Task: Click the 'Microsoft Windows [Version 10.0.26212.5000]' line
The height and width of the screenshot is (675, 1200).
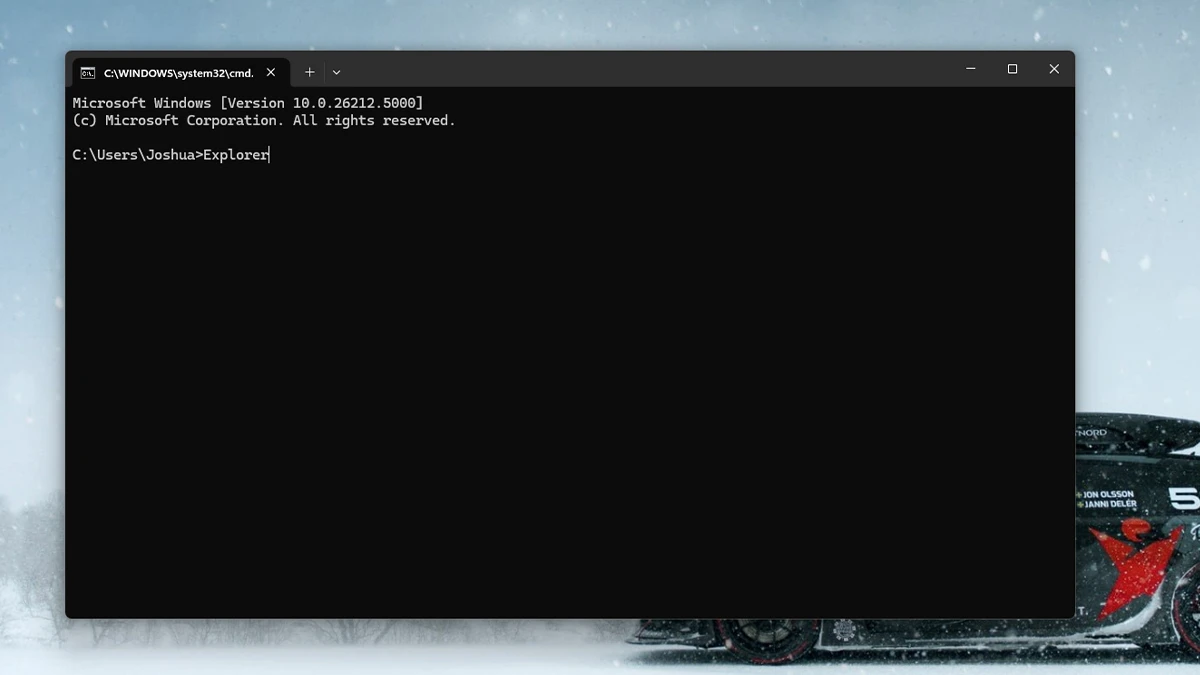Action: click(248, 103)
